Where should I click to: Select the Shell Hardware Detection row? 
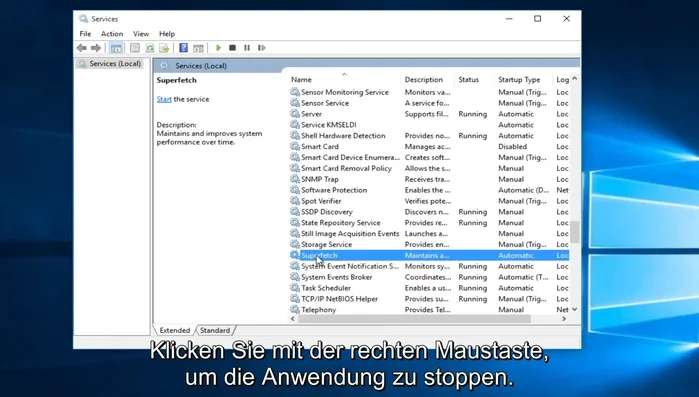pos(428,135)
